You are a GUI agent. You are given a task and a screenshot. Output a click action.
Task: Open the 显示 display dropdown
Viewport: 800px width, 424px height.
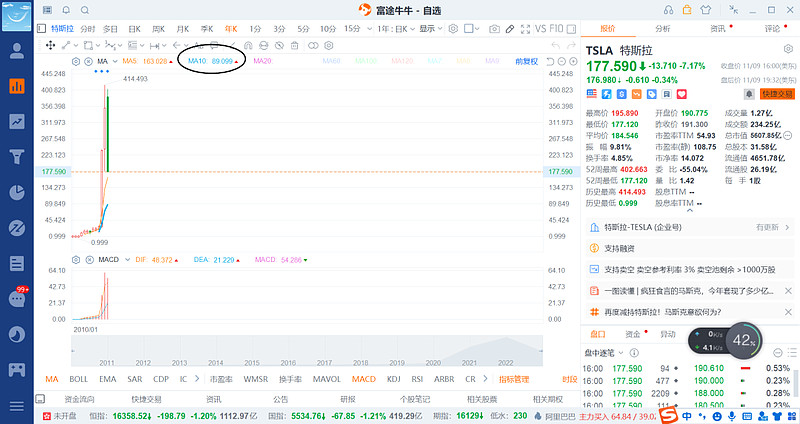pos(431,29)
